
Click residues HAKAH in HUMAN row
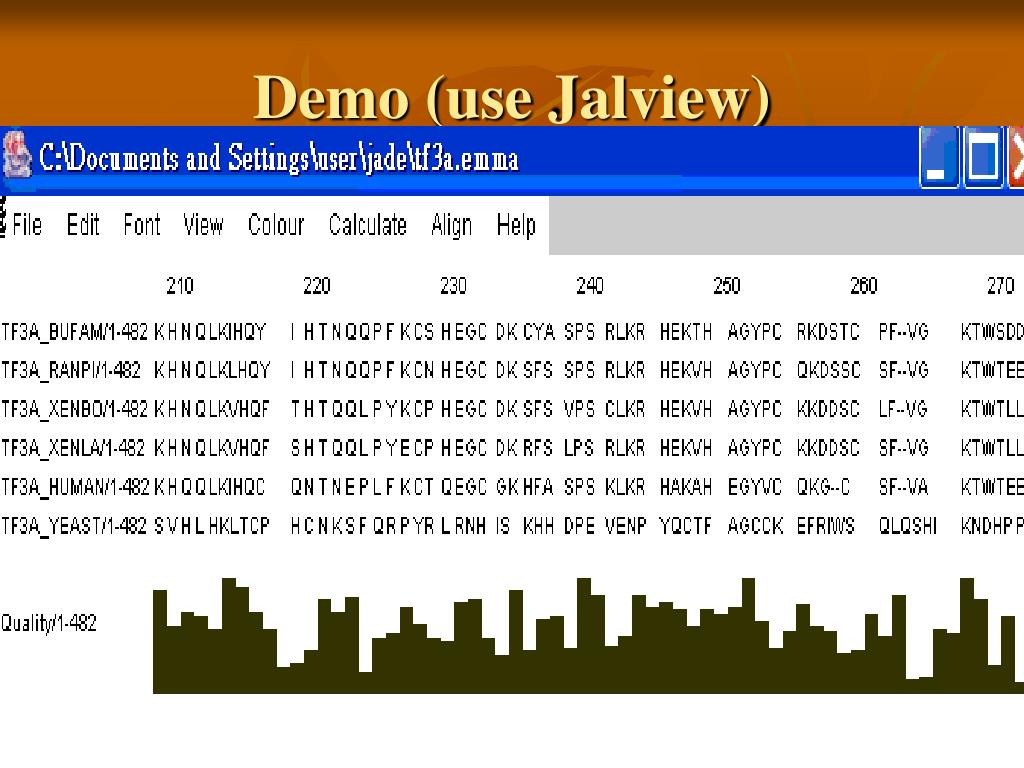[x=686, y=487]
